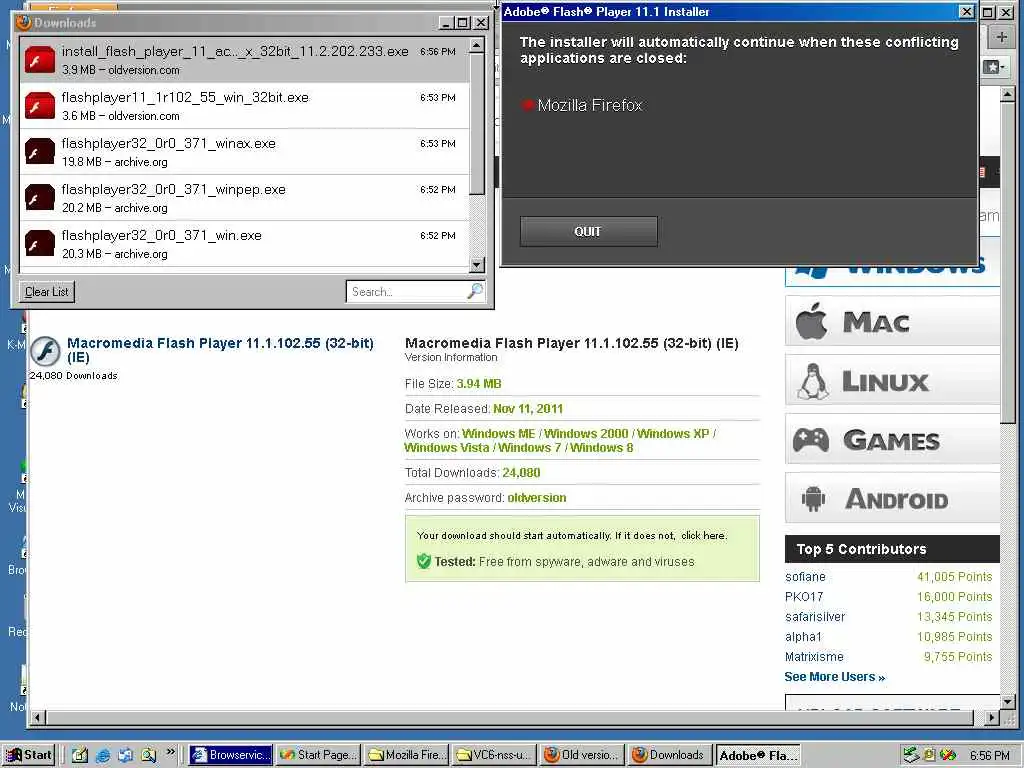Viewport: 1024px width, 768px height.
Task: Click first system tray network icon
Action: click(x=910, y=755)
